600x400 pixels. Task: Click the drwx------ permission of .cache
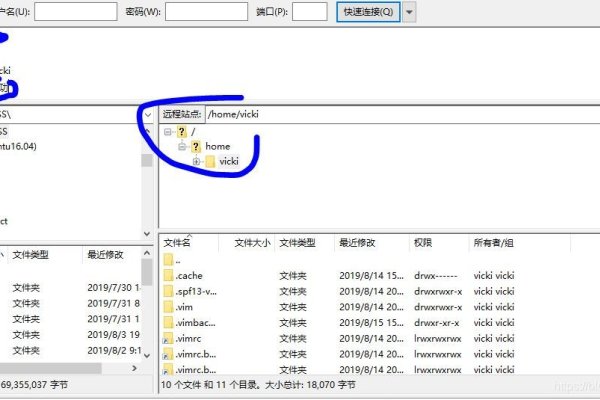coord(435,276)
